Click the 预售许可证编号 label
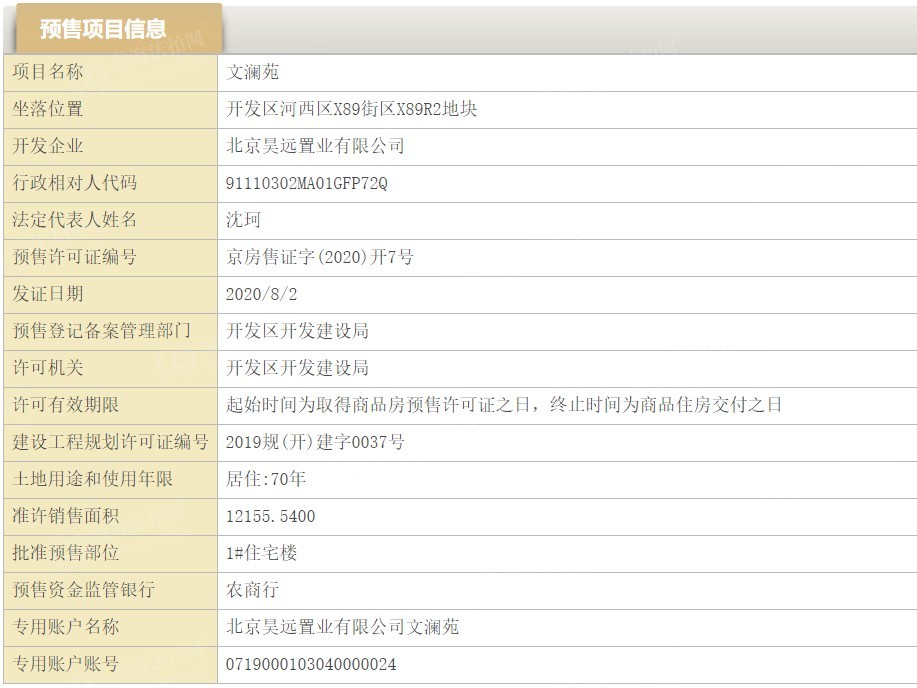917x688 pixels. (x=75, y=257)
